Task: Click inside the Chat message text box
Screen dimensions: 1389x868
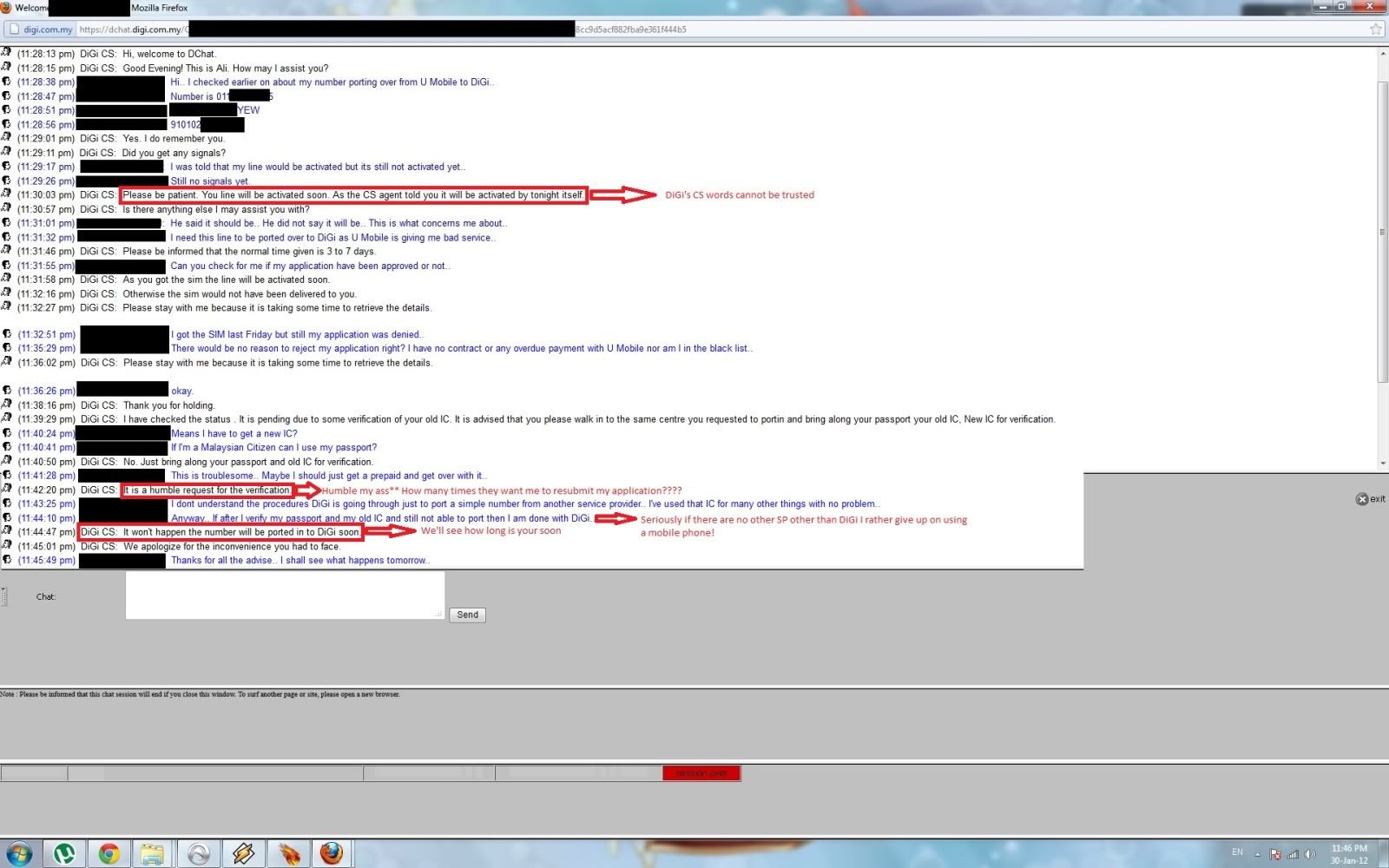Action: pos(285,595)
